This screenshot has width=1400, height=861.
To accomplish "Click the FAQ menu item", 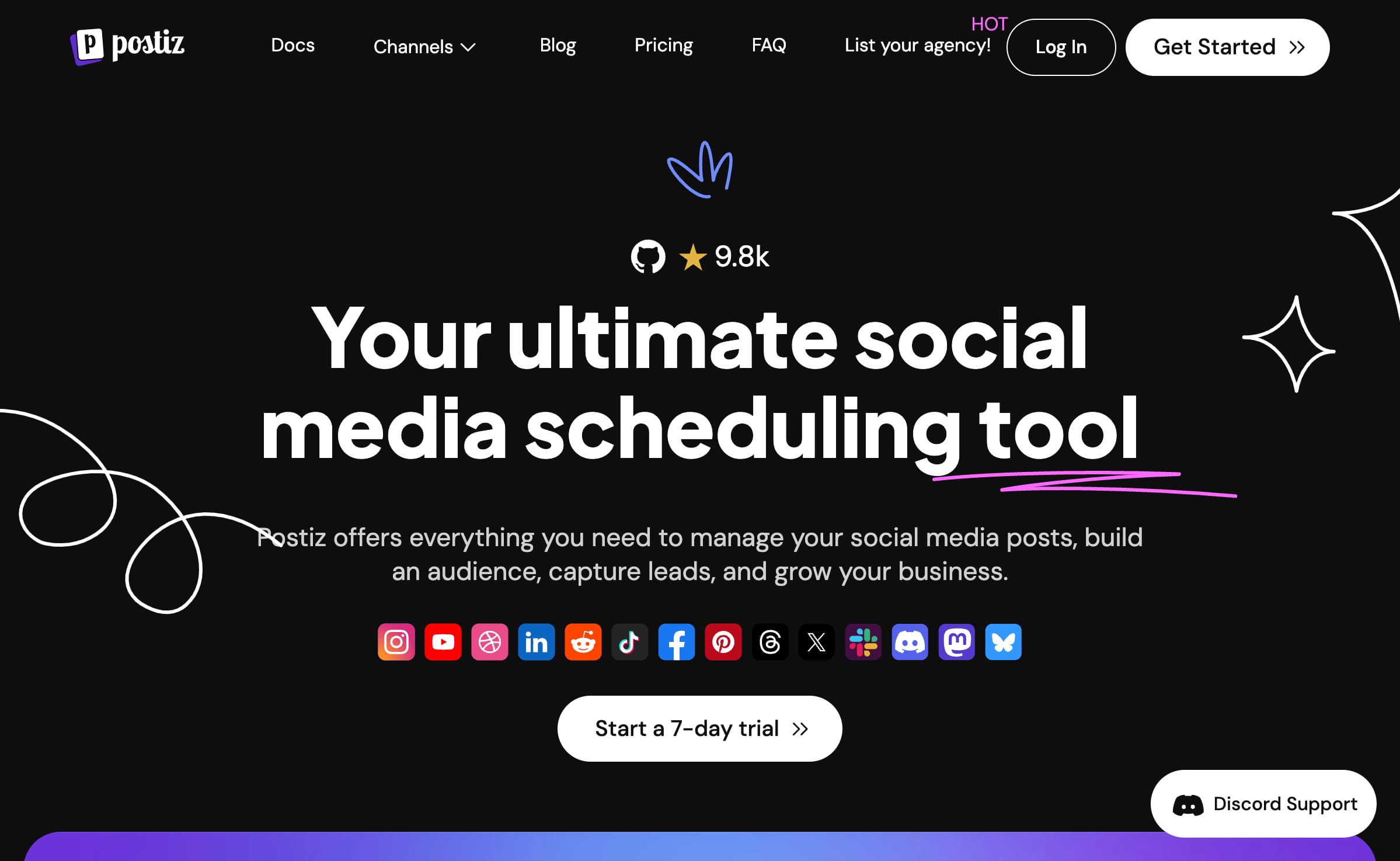I will click(769, 45).
